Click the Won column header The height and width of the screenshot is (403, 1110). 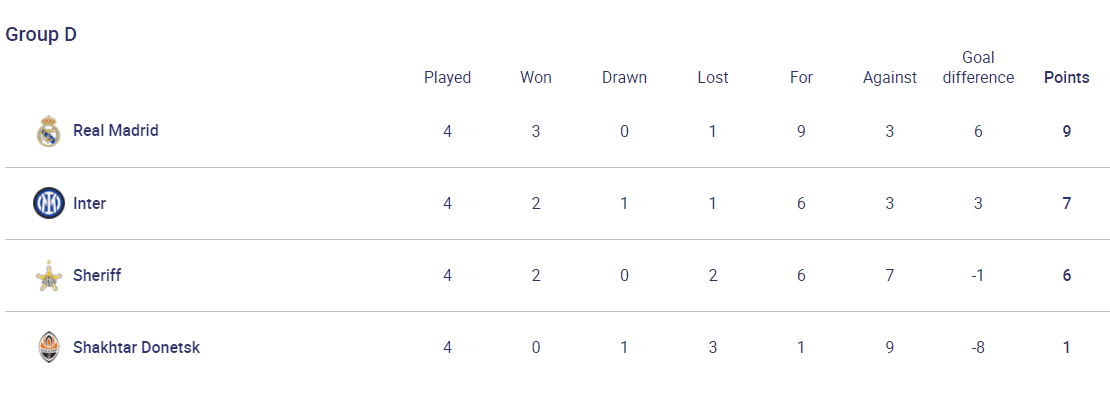pos(536,77)
